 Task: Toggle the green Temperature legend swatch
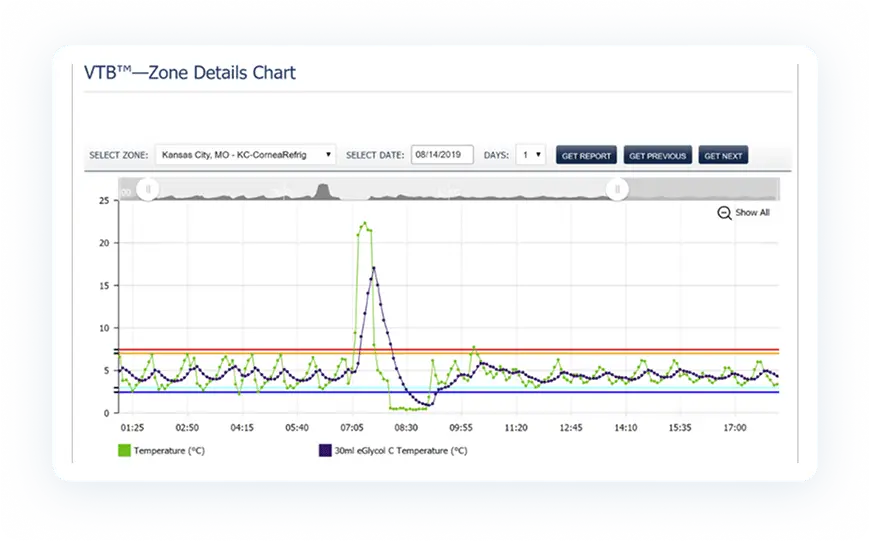(x=124, y=450)
